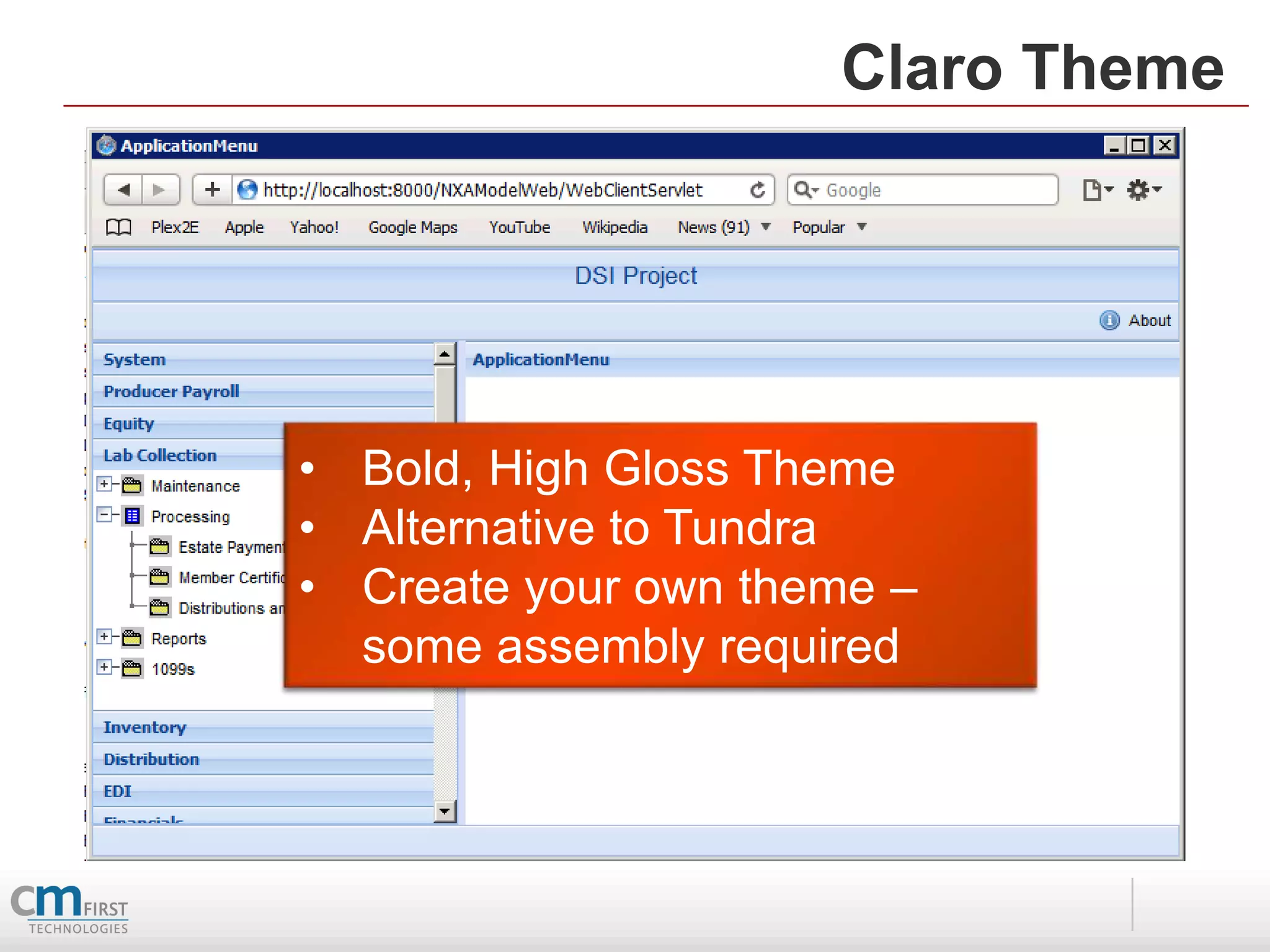Viewport: 1270px width, 952px height.
Task: Click the browser back arrow button
Action: click(x=123, y=190)
